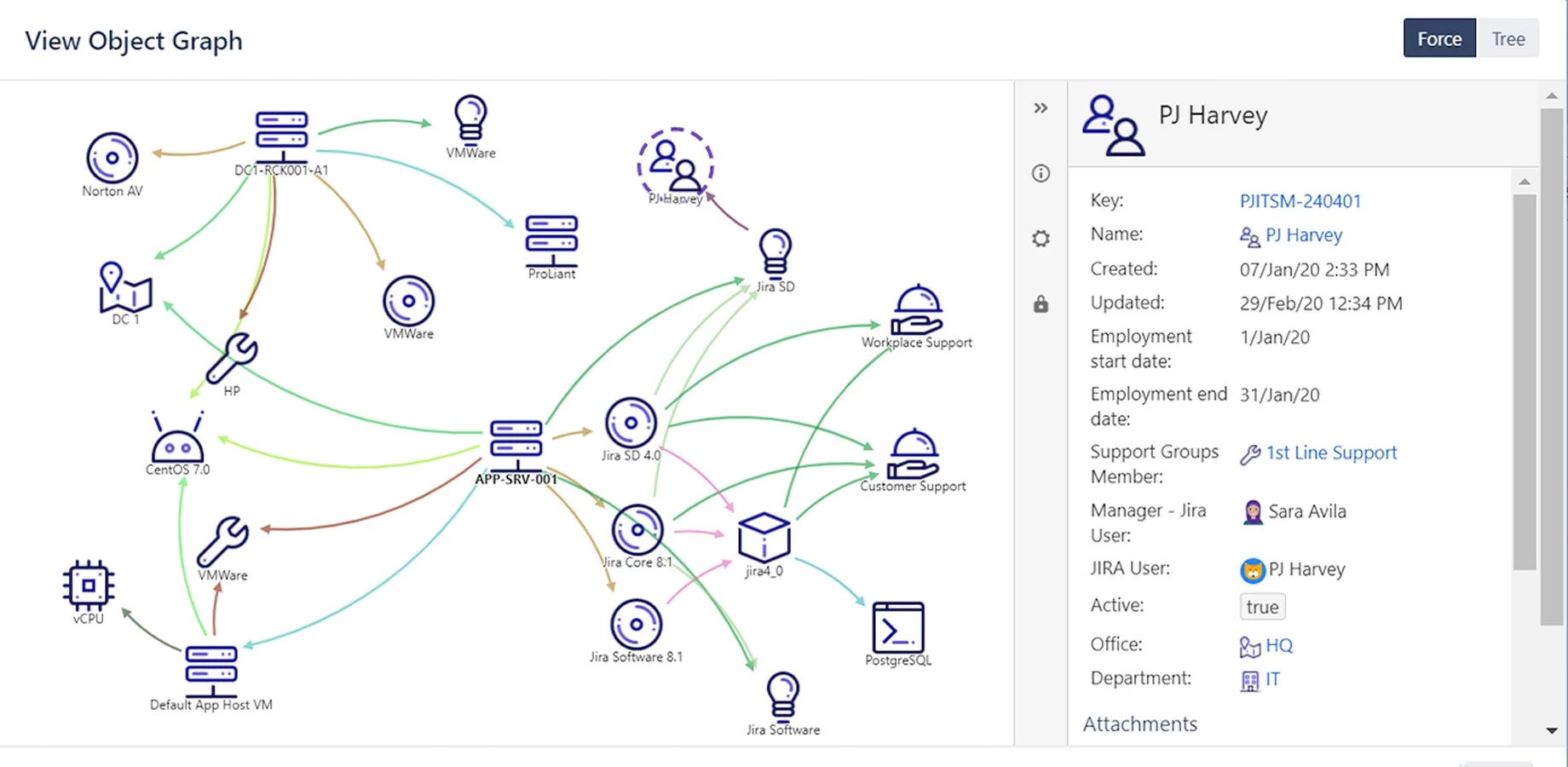Click the VMWare disc node near ProLiant

tap(409, 301)
